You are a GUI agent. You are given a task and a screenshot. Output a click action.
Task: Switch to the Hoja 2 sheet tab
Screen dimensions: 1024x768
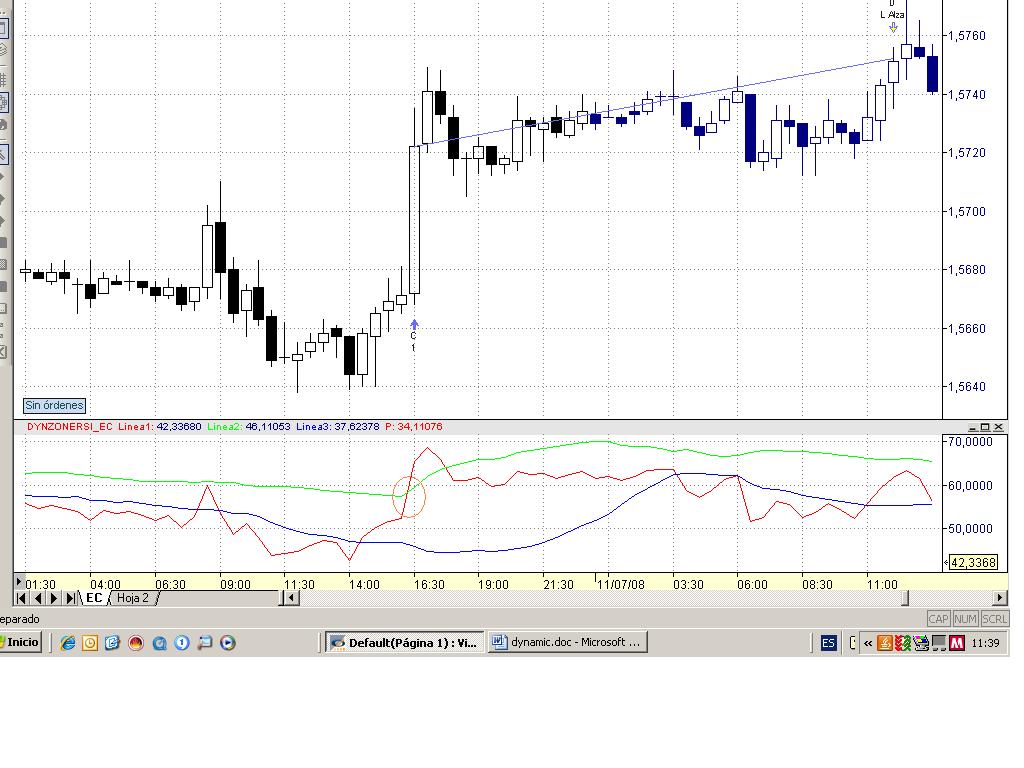click(x=133, y=598)
